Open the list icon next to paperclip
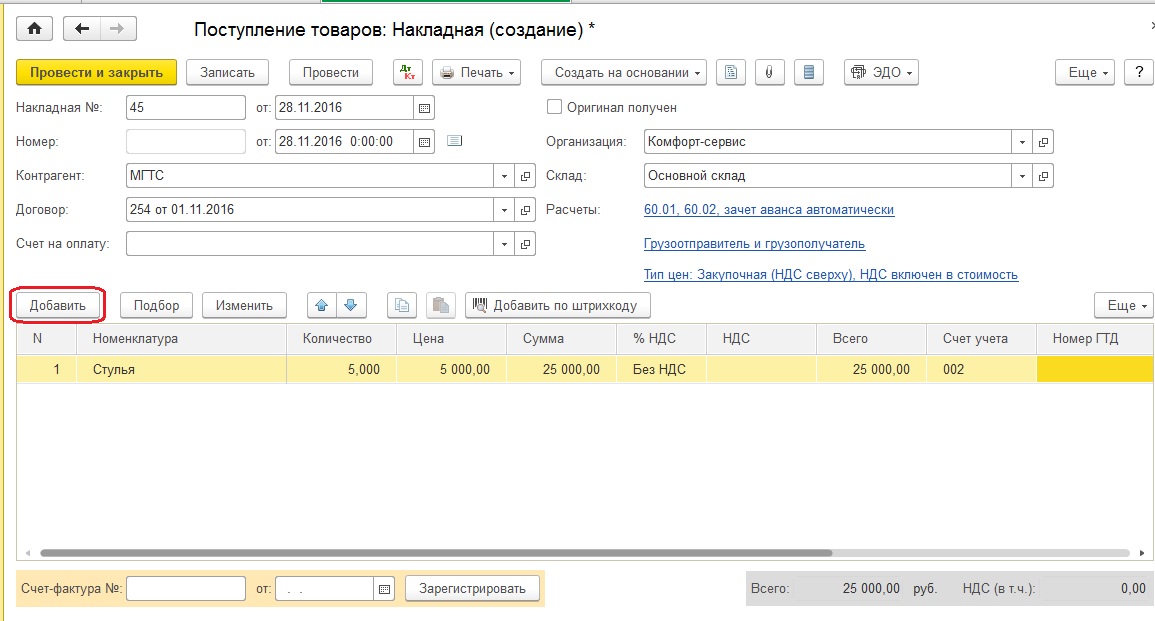 (809, 72)
